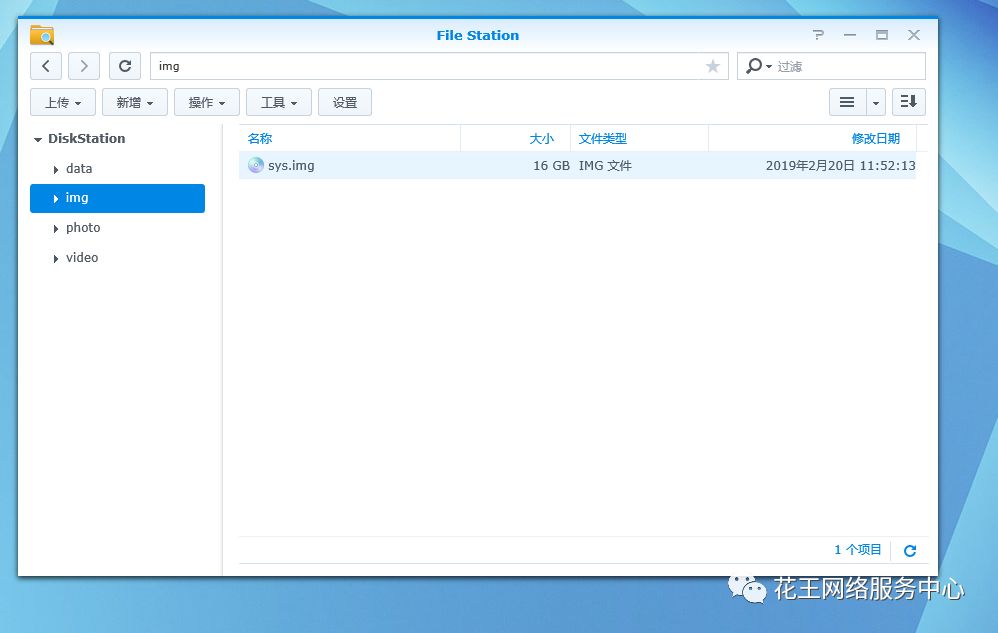
Task: Sort by the 名称 column header
Action: pos(349,139)
